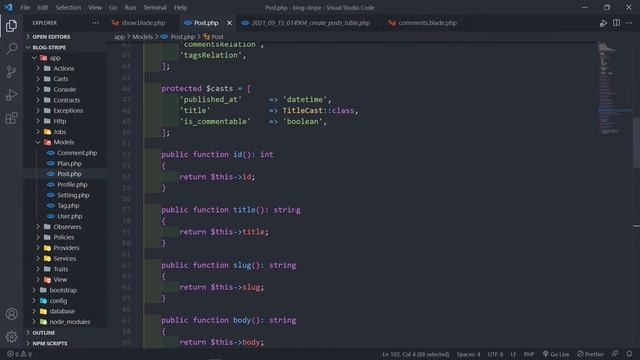Open Run and Debug view

(x=11, y=95)
